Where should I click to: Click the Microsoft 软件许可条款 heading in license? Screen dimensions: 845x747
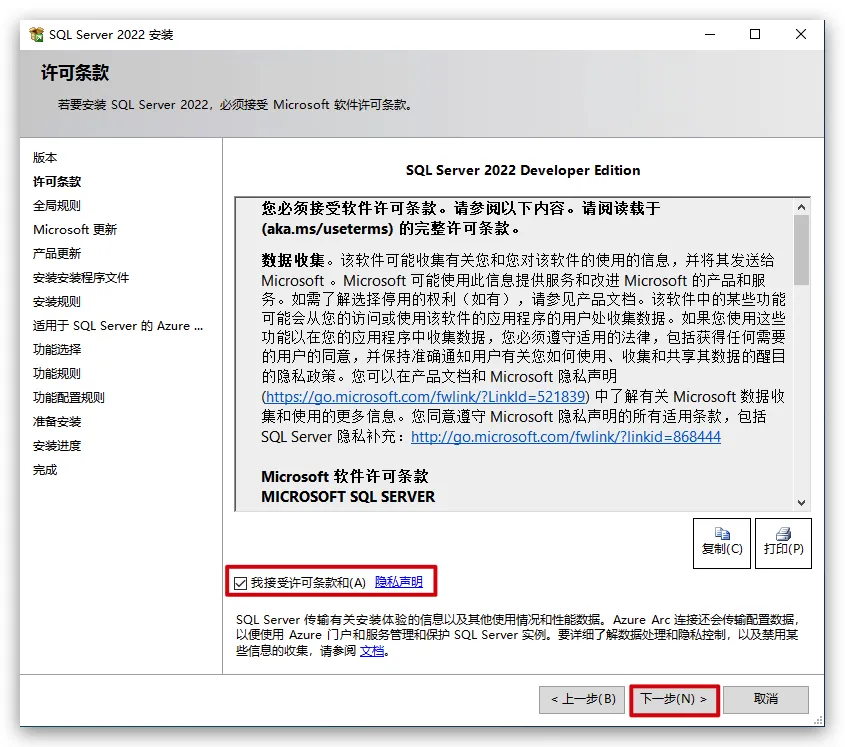[x=345, y=476]
